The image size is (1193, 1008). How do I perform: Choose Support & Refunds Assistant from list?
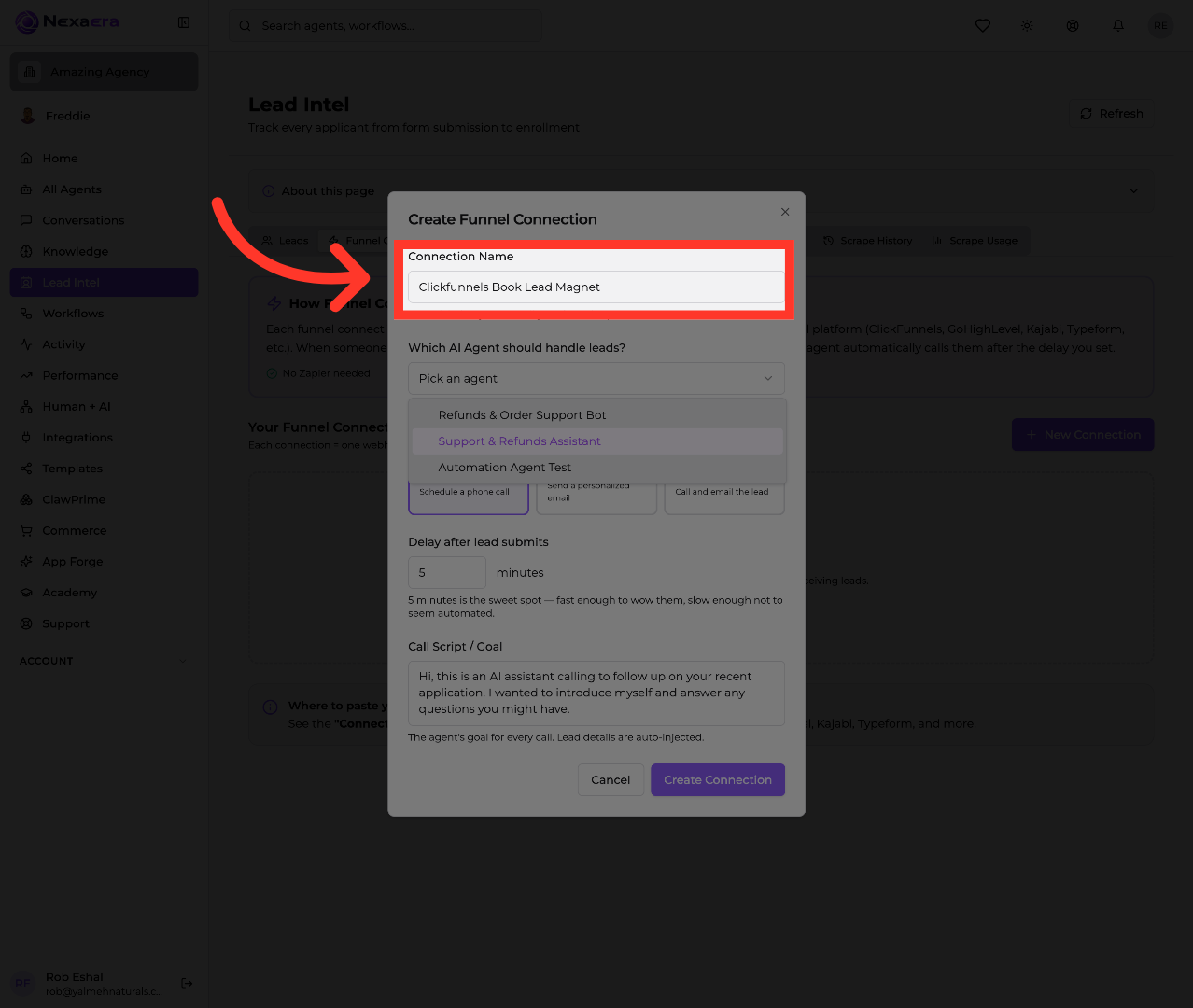coord(597,441)
